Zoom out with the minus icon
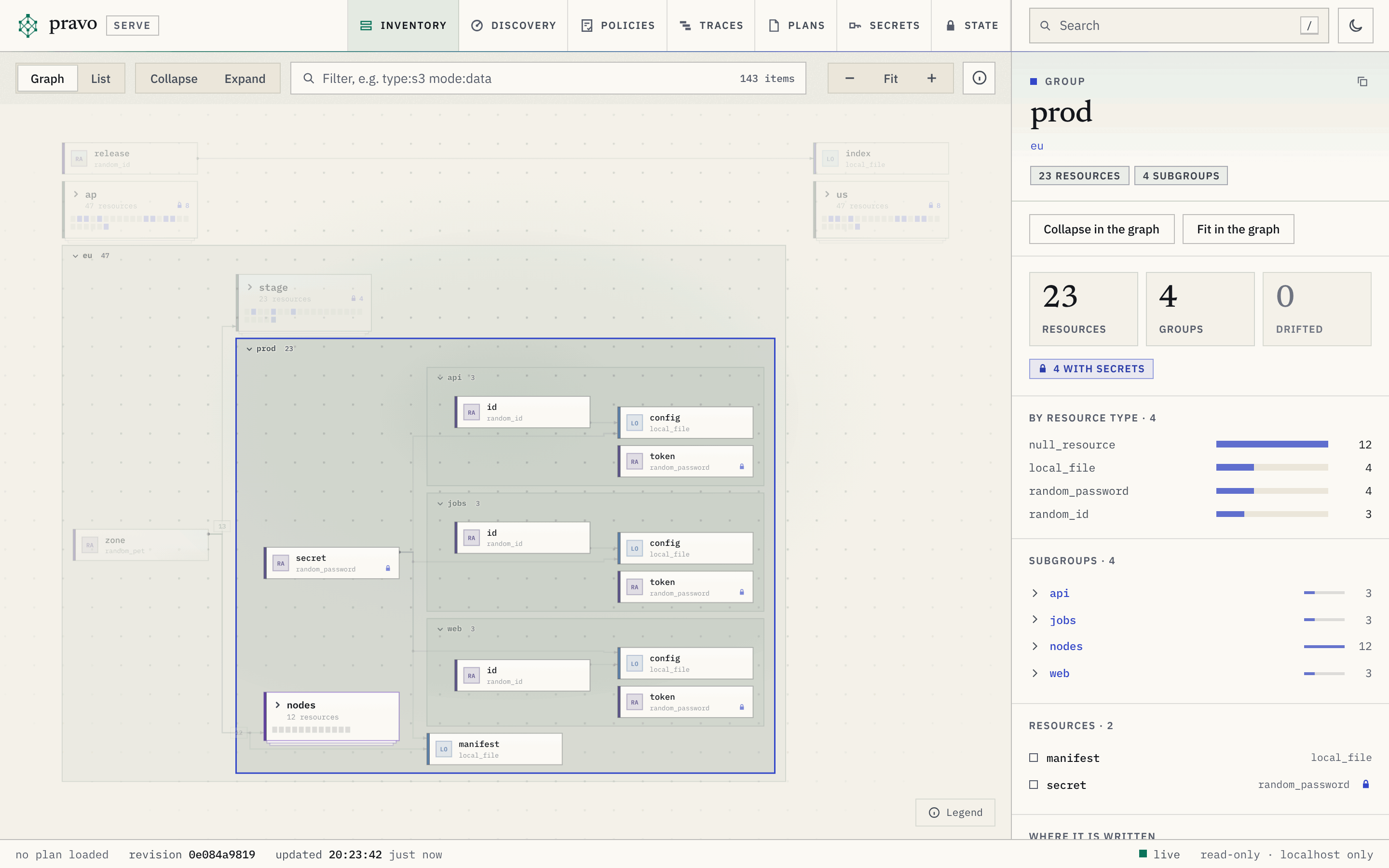This screenshot has height=868, width=1389. pyautogui.click(x=849, y=78)
